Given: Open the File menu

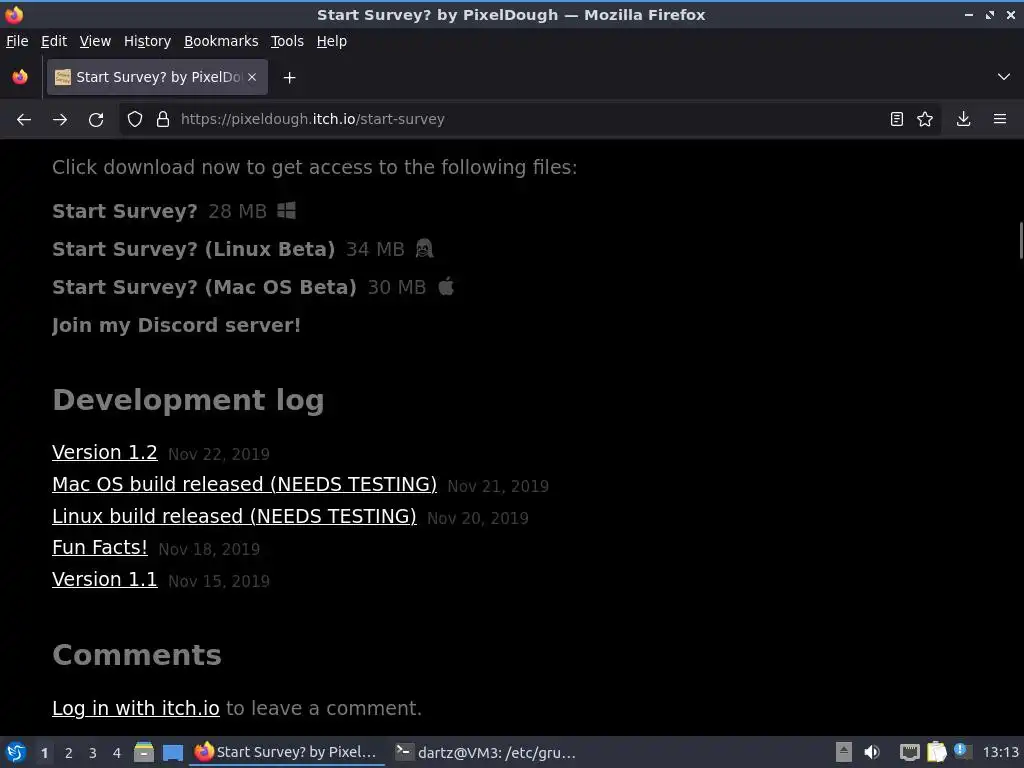Looking at the screenshot, I should 17,41.
